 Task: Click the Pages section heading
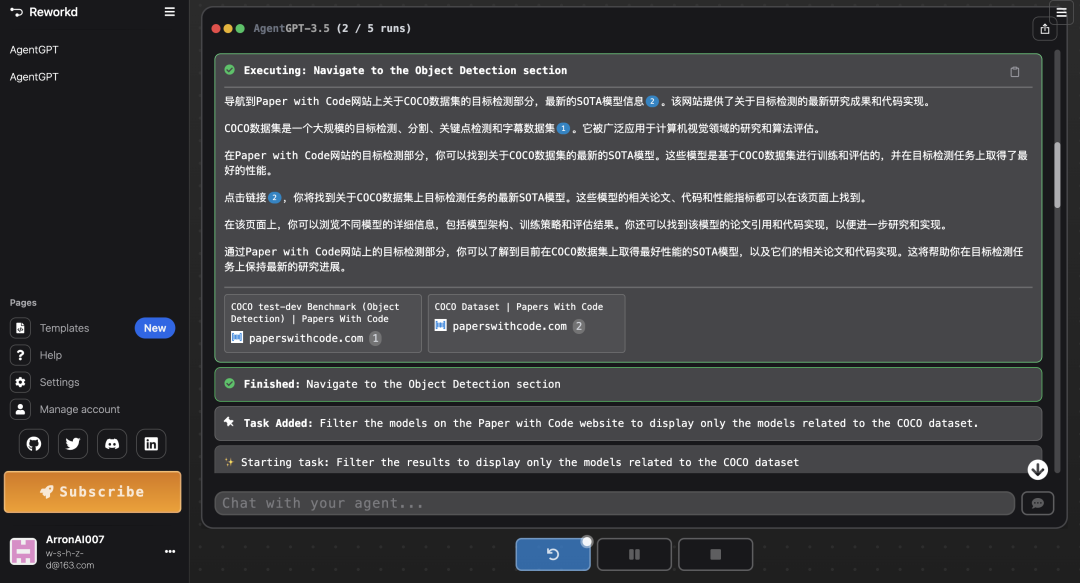[23, 303]
